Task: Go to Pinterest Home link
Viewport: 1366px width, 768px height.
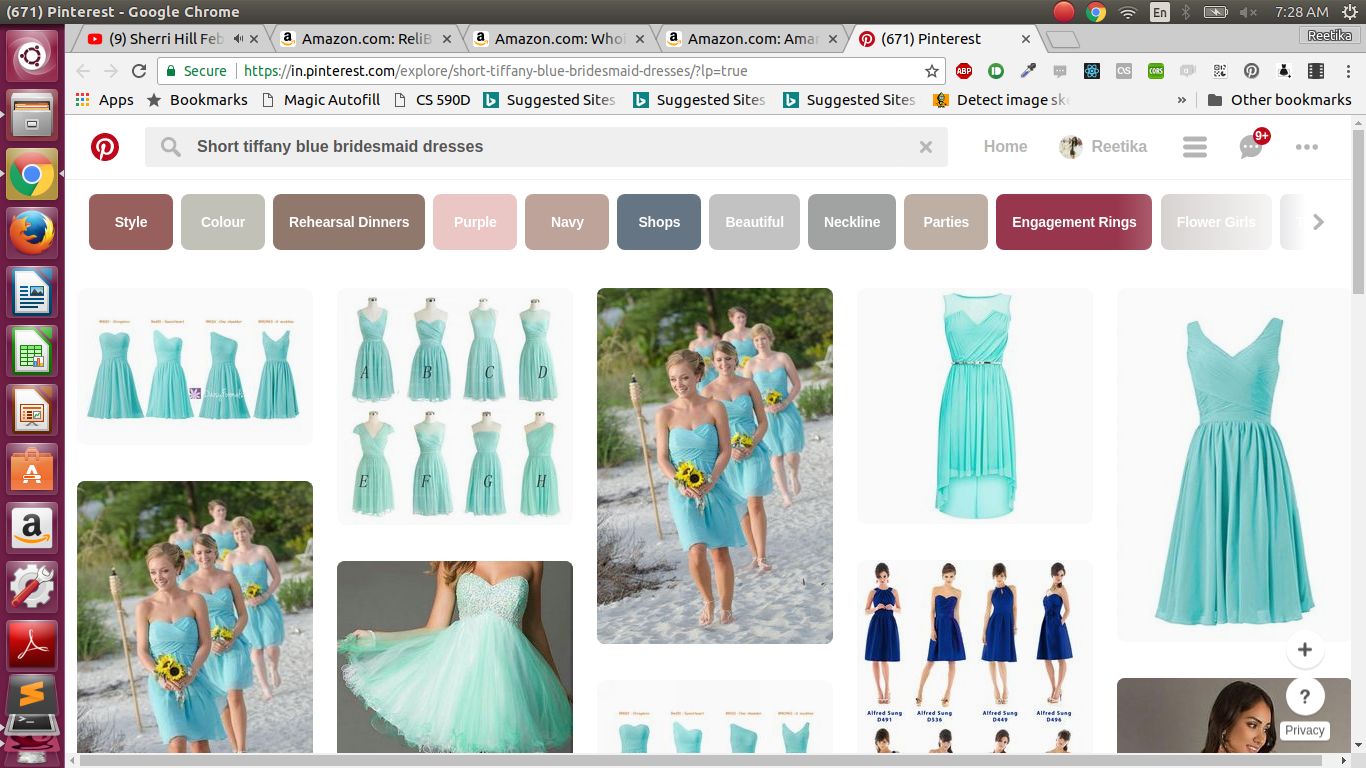Action: click(1005, 147)
